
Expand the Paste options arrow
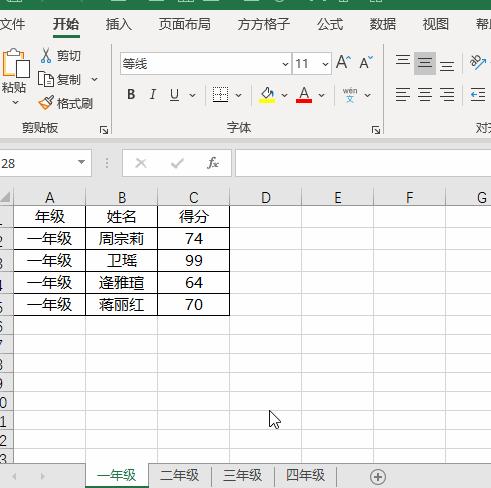pyautogui.click(x=15, y=102)
